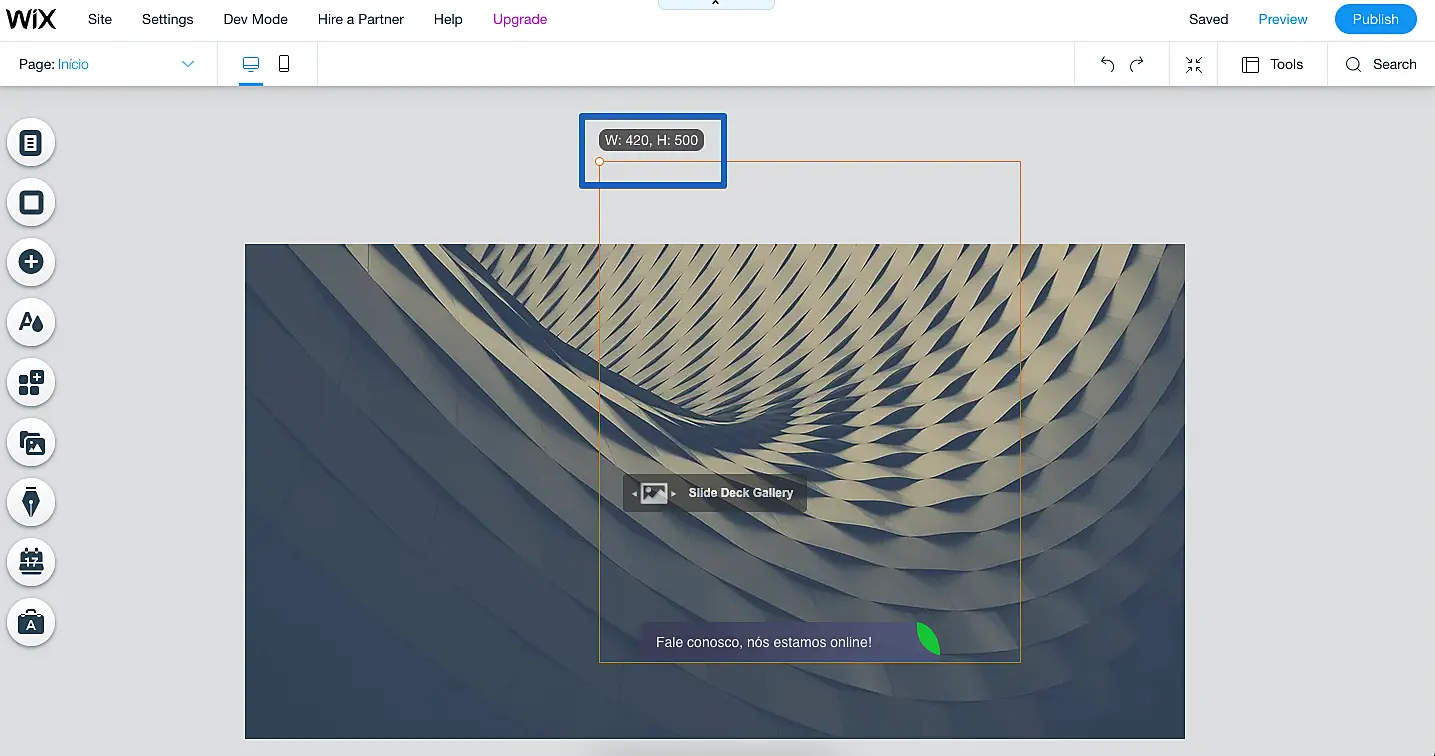
Task: Open the Dev Mode menu
Action: 255,19
